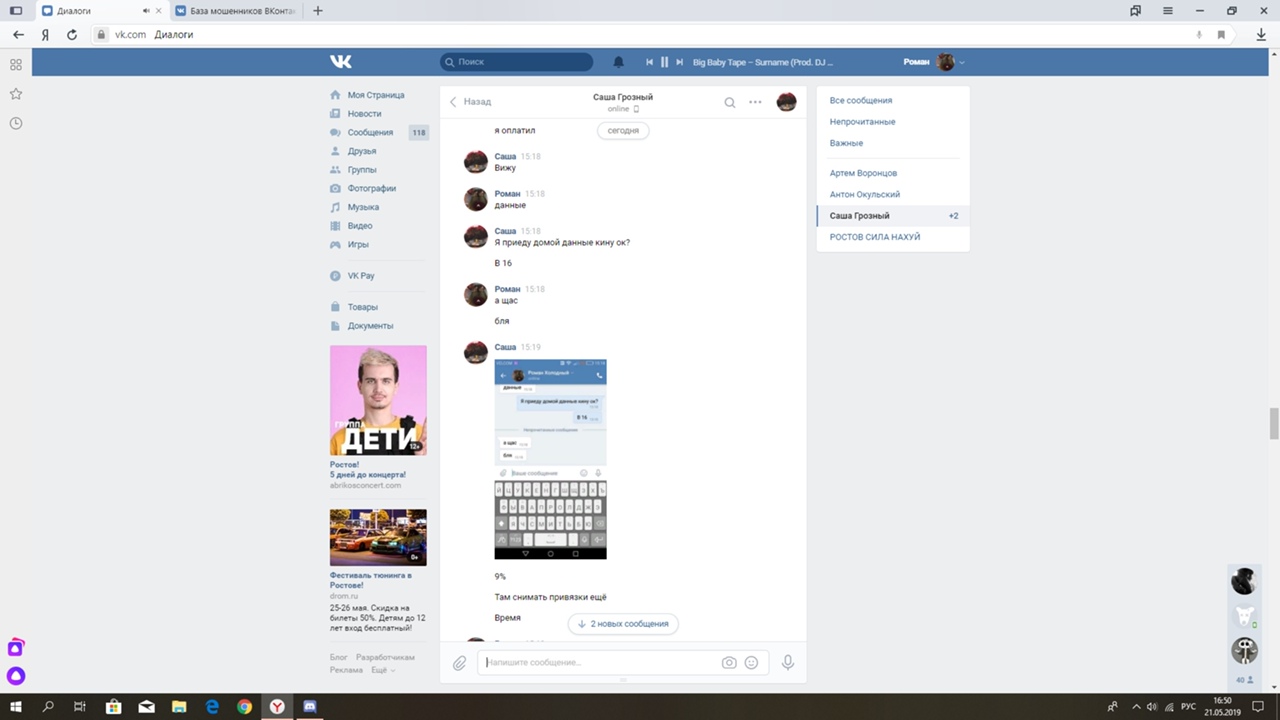The width and height of the screenshot is (1280, 720).
Task: Skip to the next music track
Action: tap(680, 62)
